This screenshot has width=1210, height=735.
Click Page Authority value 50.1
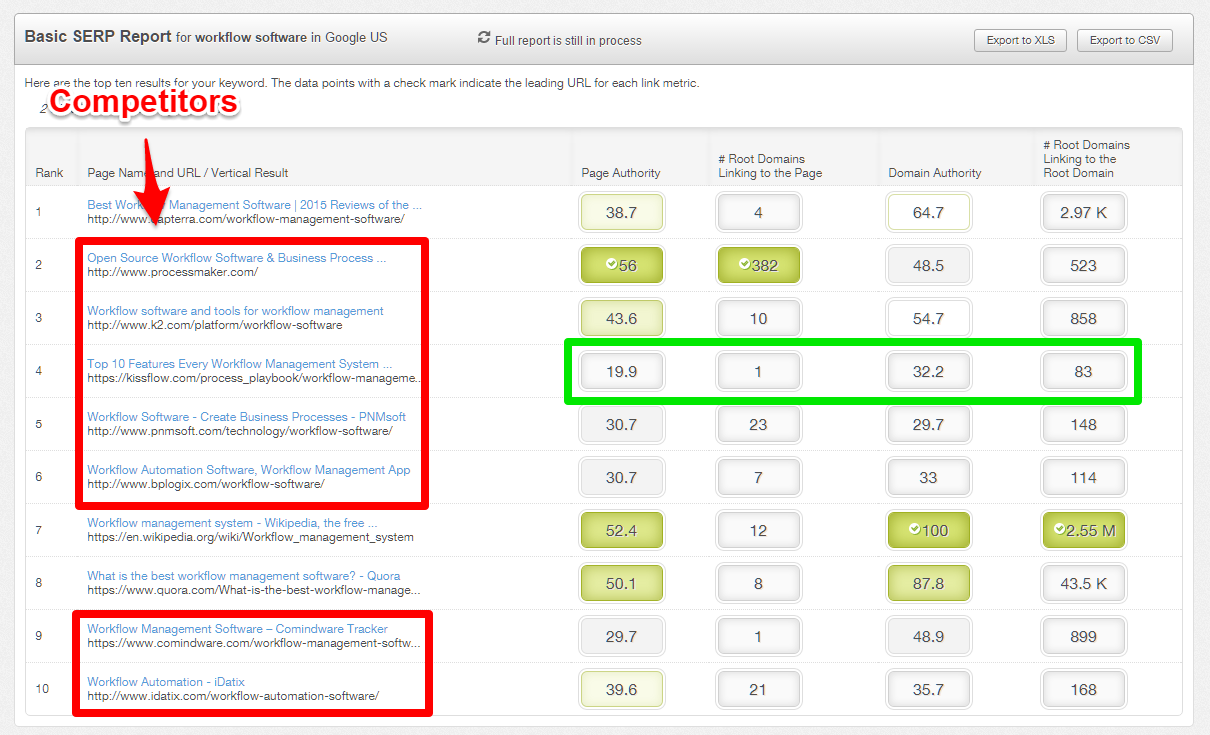pos(621,584)
